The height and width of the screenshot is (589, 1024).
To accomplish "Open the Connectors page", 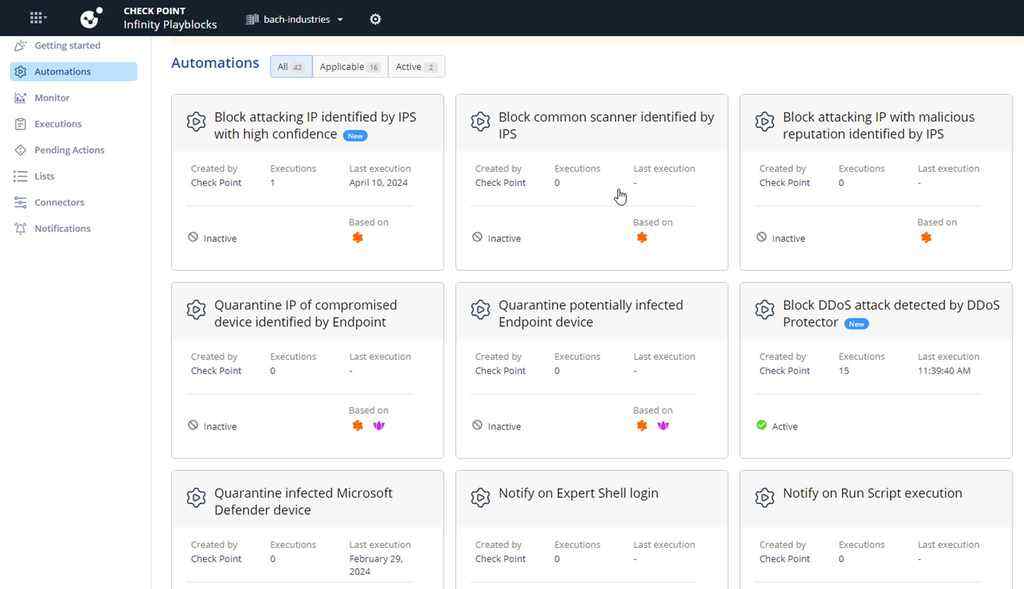I will (59, 202).
